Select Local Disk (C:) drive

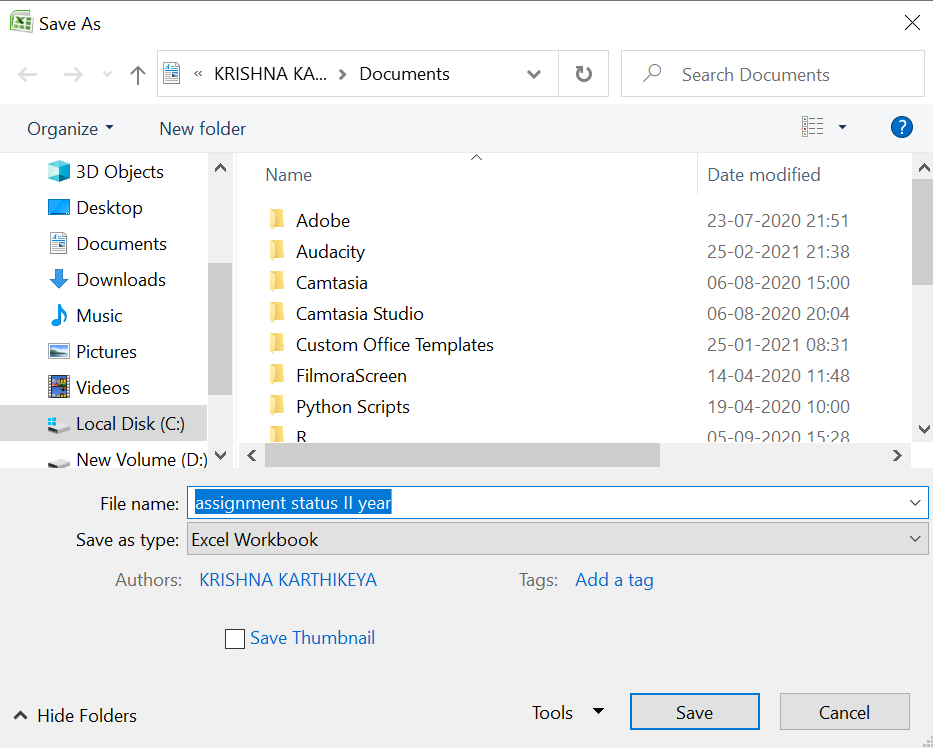coord(130,424)
